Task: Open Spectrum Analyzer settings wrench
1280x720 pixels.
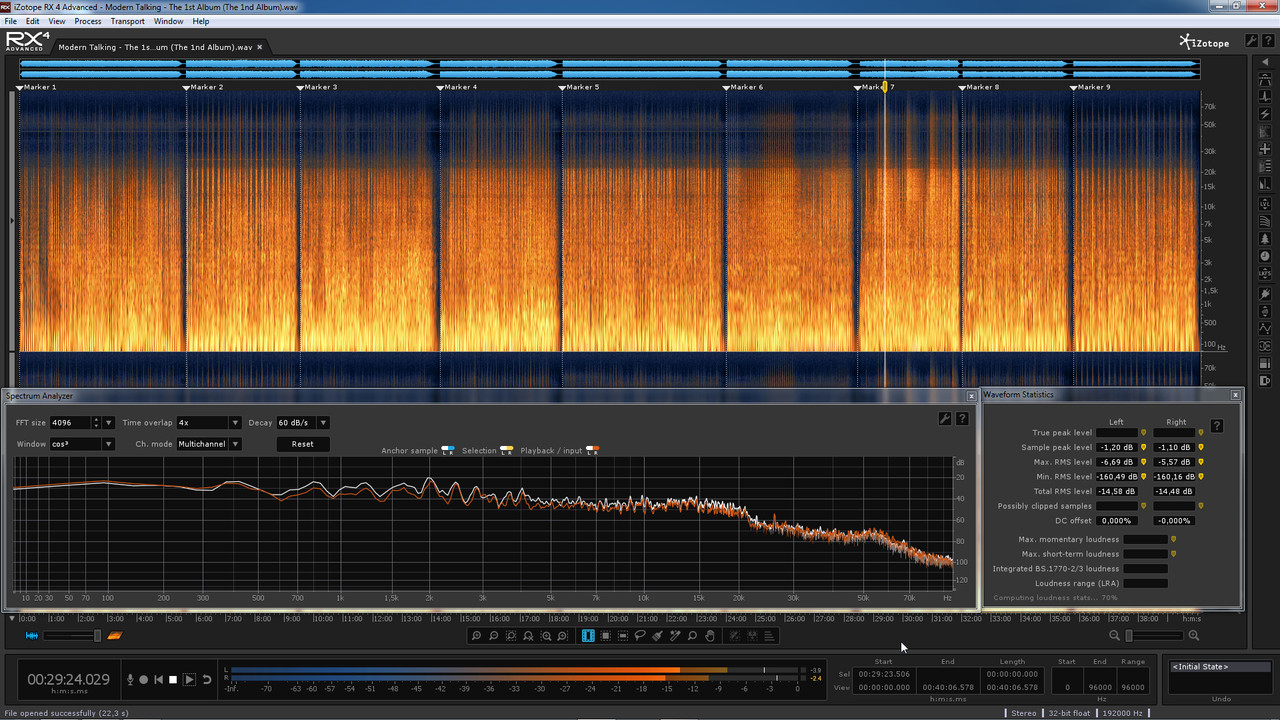Action: click(945, 419)
